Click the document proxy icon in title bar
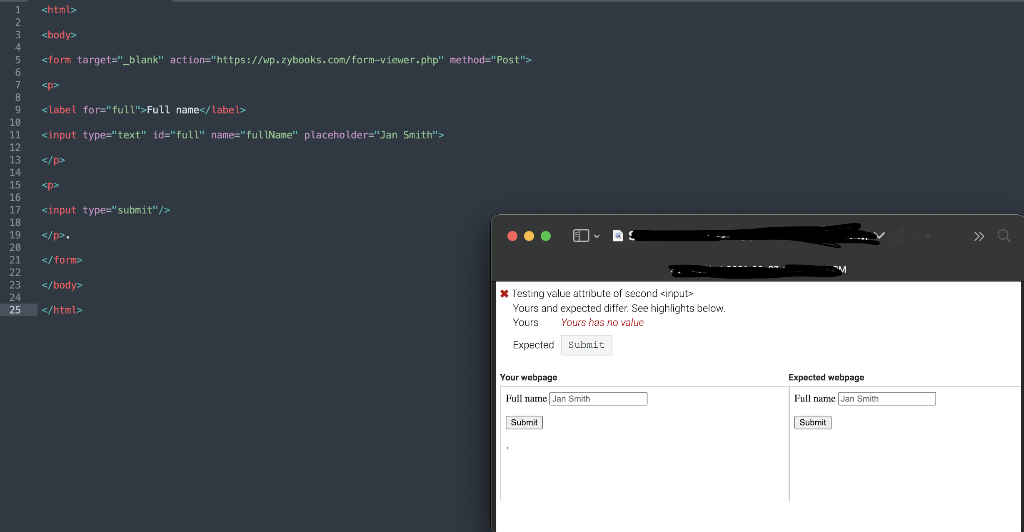Image resolution: width=1024 pixels, height=532 pixels. (617, 236)
